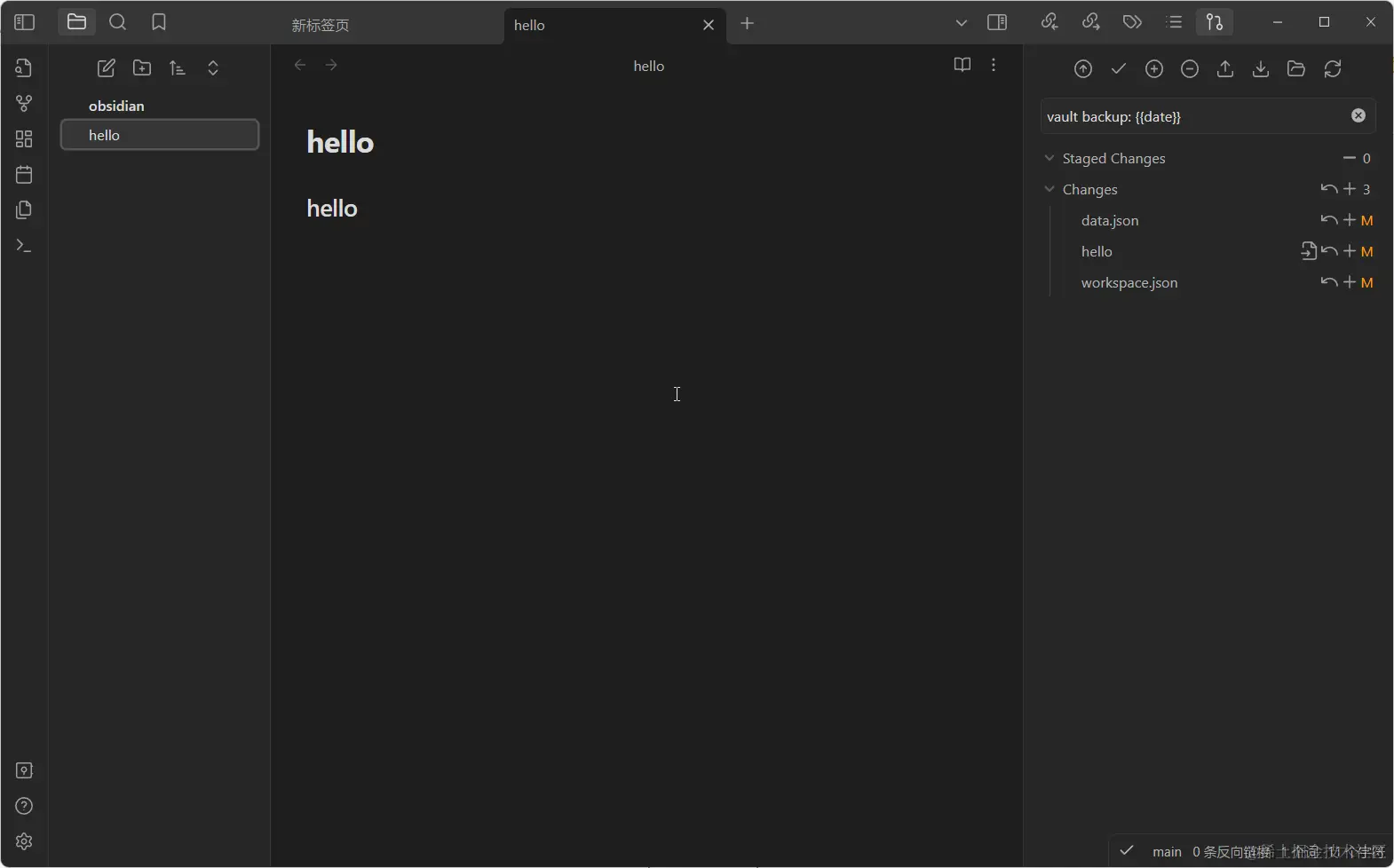Screen dimensions: 1394x868
Task: Open another vault icon
Action: 24,770
